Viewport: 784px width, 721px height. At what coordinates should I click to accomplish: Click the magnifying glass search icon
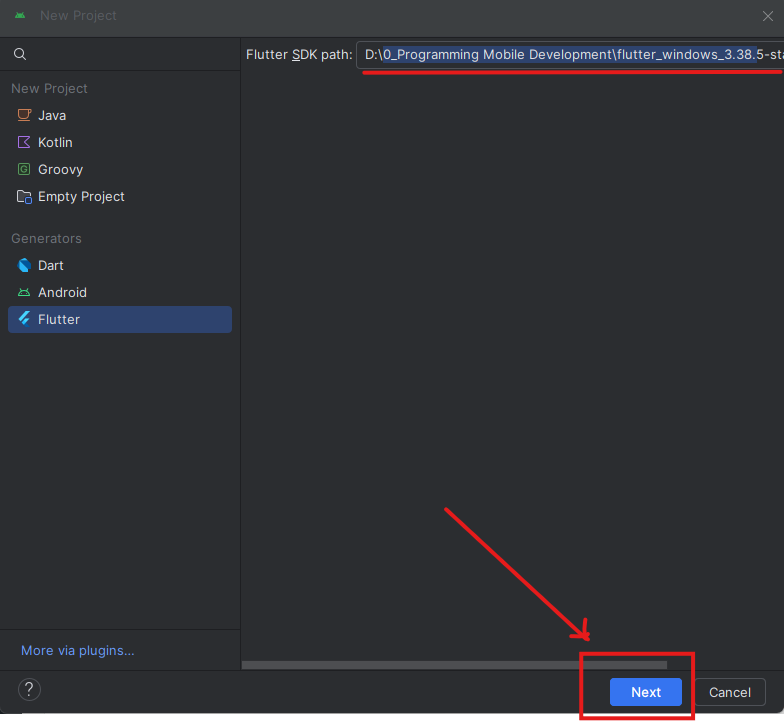coord(20,54)
